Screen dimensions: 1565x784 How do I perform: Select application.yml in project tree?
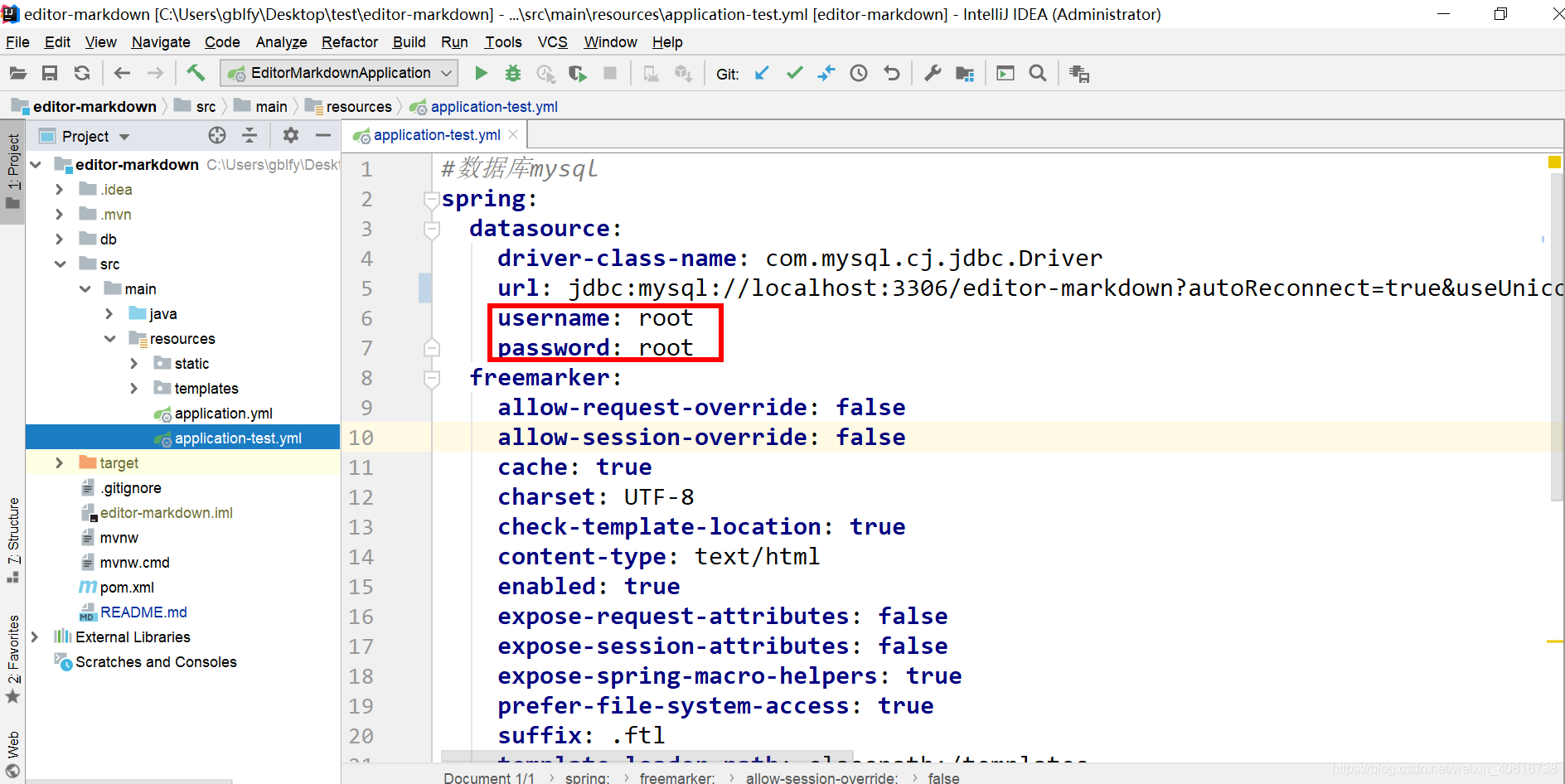(x=223, y=414)
